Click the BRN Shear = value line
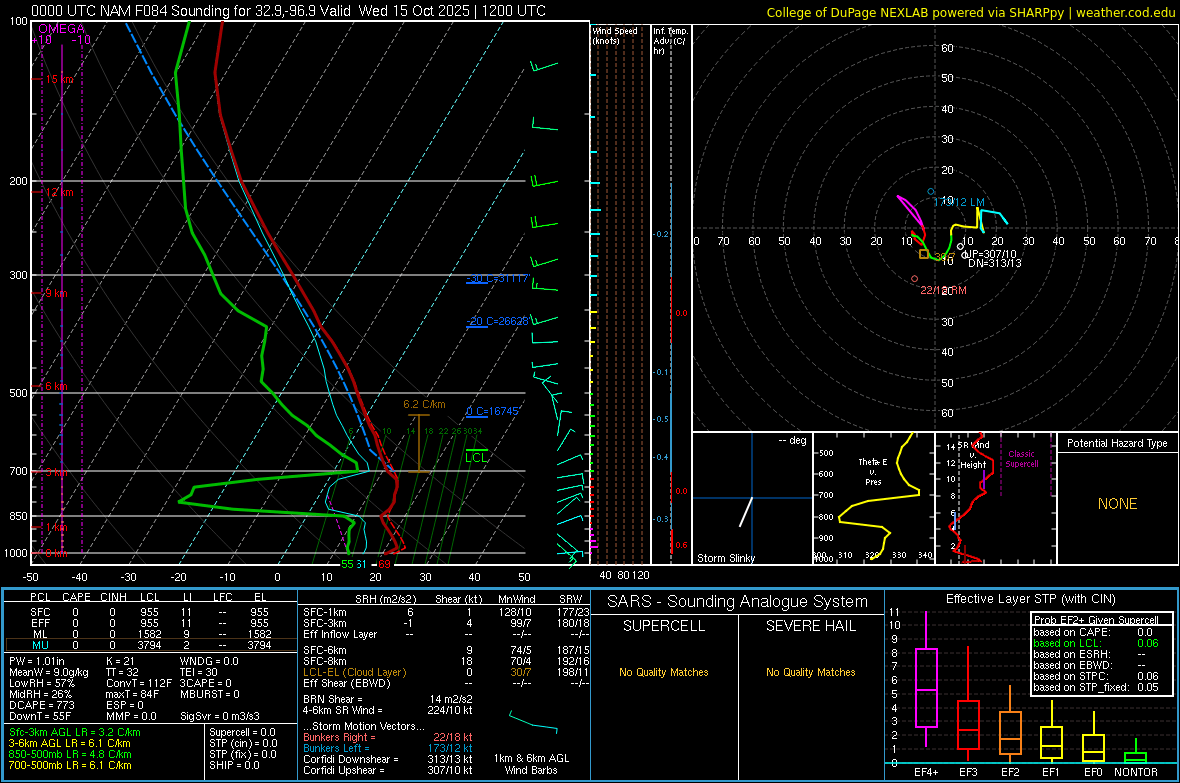This screenshot has height=783, width=1180. (388, 699)
